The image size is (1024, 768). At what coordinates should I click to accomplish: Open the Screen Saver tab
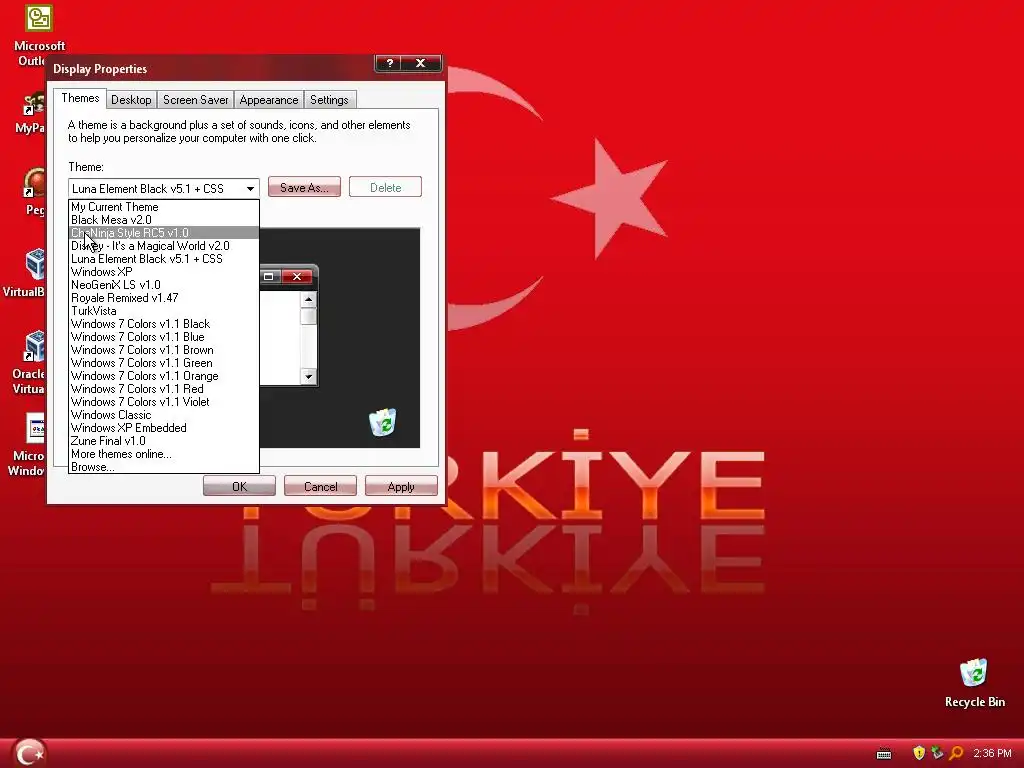pos(195,100)
